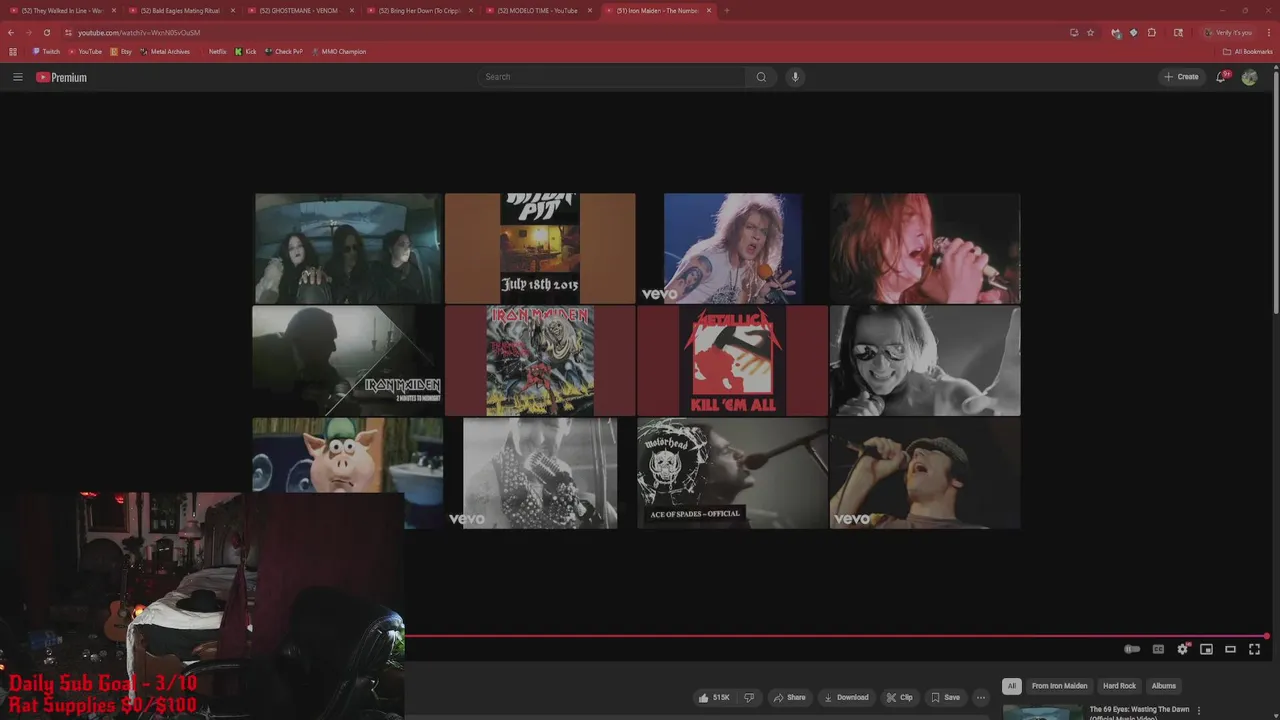Open the notifications bell
The width and height of the screenshot is (1280, 720).
(1221, 77)
